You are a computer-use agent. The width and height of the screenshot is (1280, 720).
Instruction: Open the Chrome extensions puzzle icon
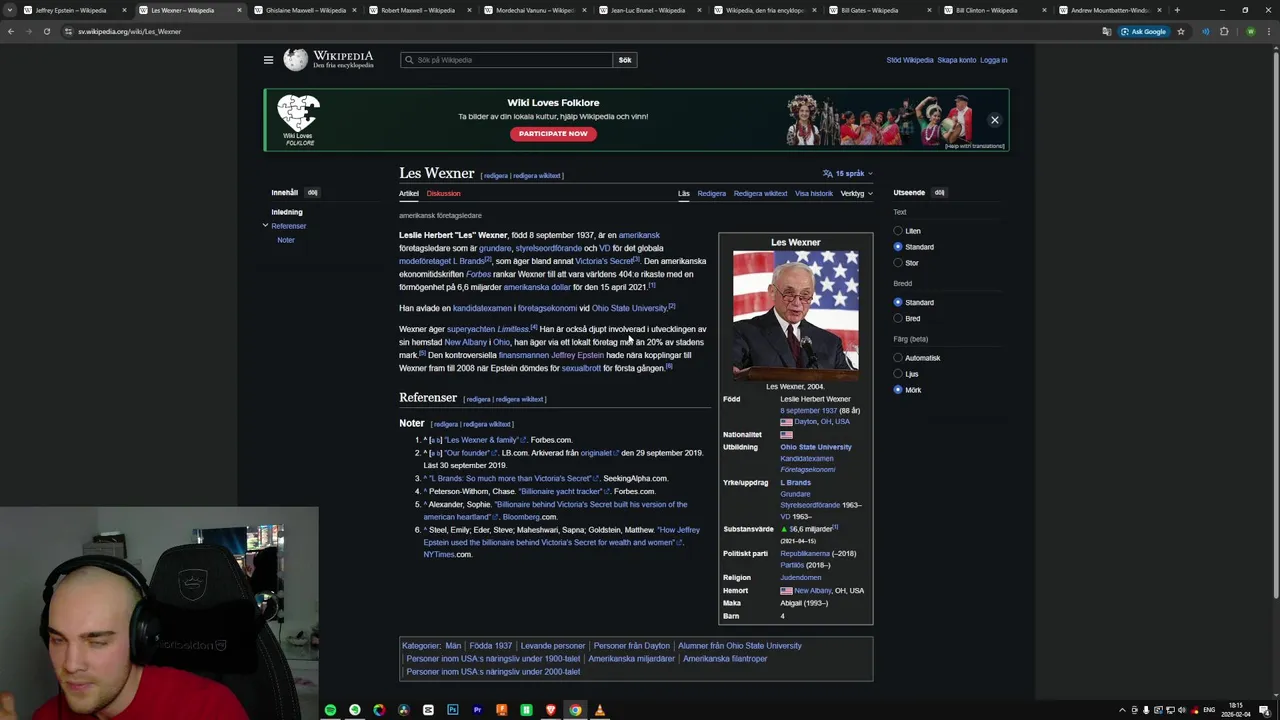(1224, 31)
